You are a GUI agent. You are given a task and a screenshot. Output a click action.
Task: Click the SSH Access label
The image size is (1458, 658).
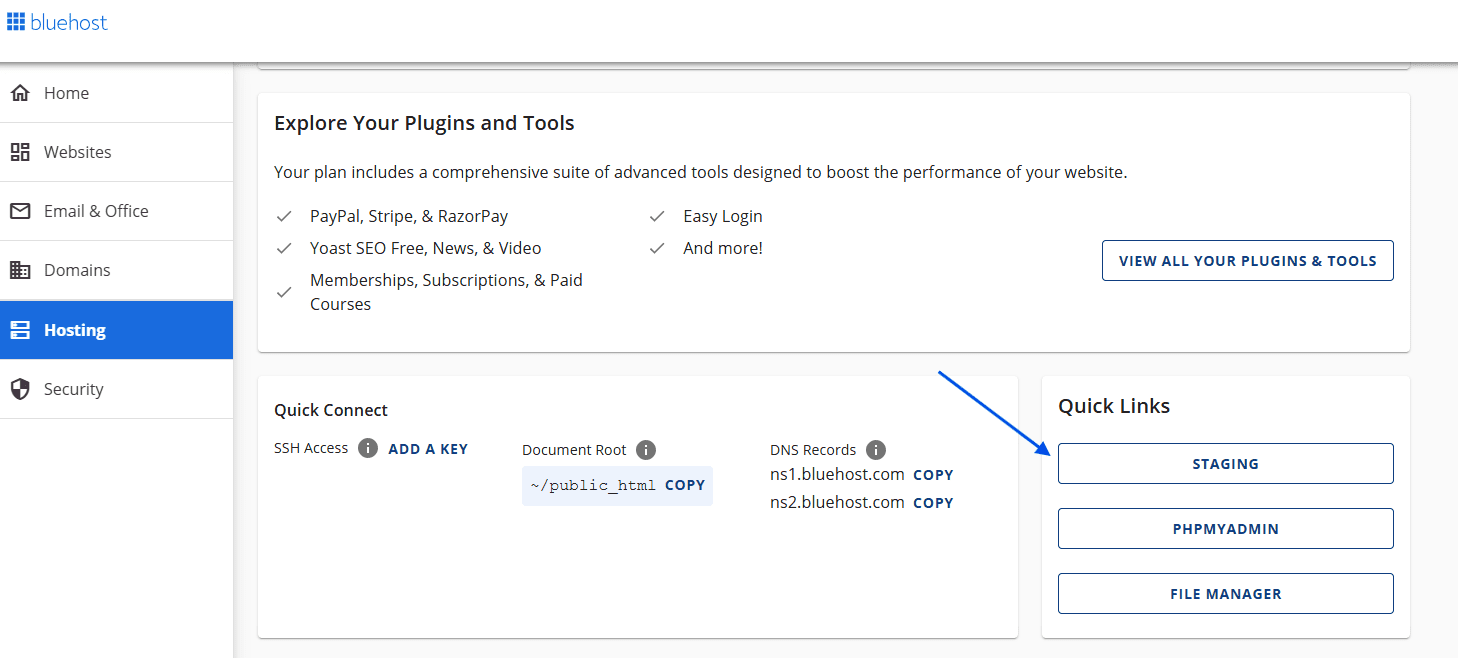coord(311,448)
